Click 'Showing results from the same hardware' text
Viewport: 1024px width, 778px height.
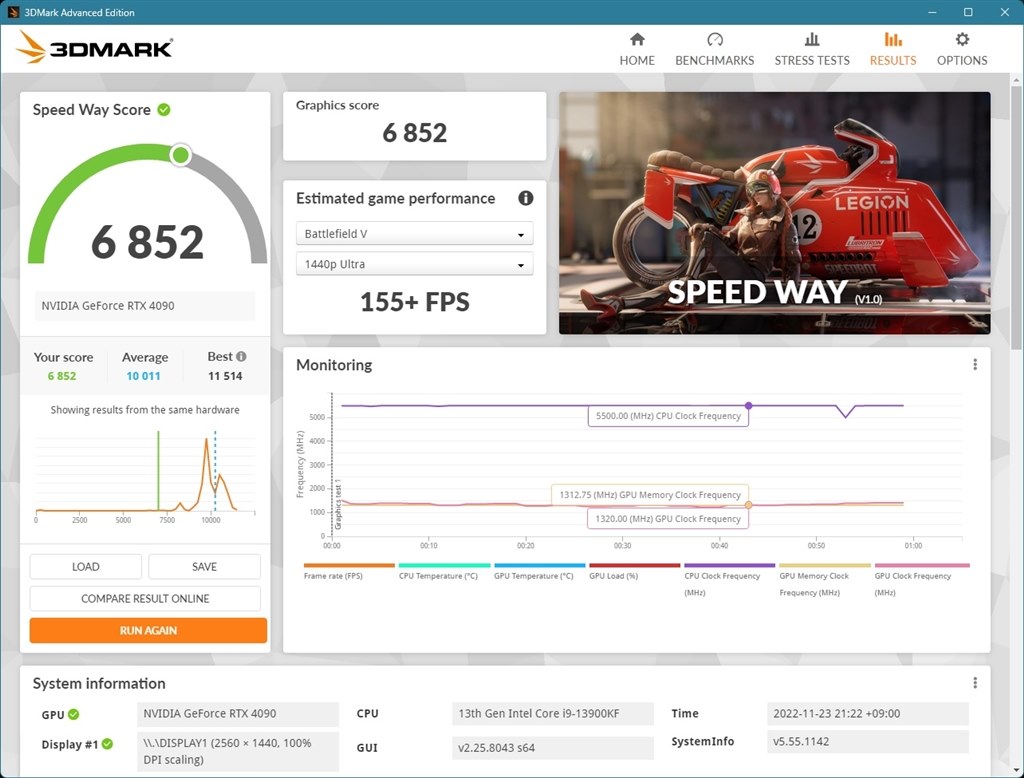[x=145, y=410]
